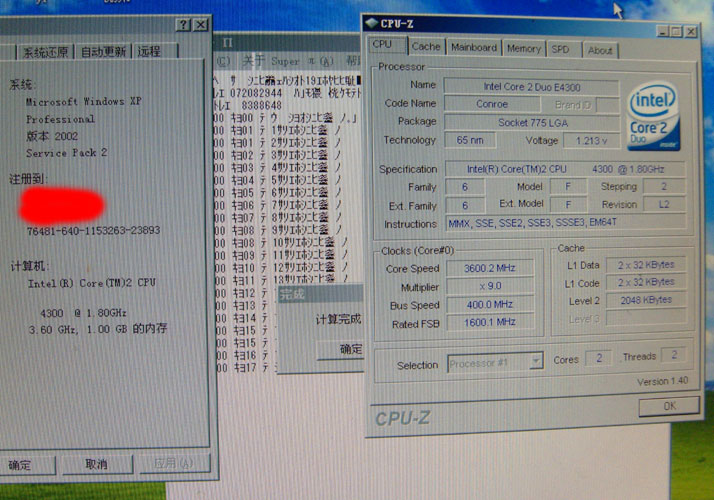Click the Name field Intel Core 2 Duo E4300
This screenshot has height=500, width=714.
tap(531, 87)
